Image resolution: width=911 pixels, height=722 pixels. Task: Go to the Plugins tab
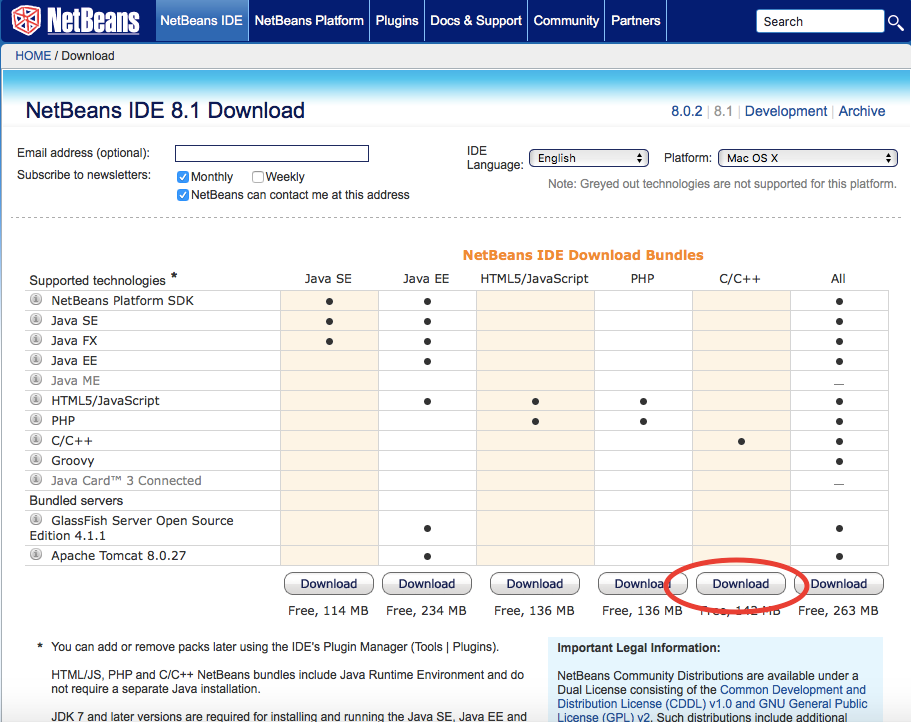coord(397,21)
